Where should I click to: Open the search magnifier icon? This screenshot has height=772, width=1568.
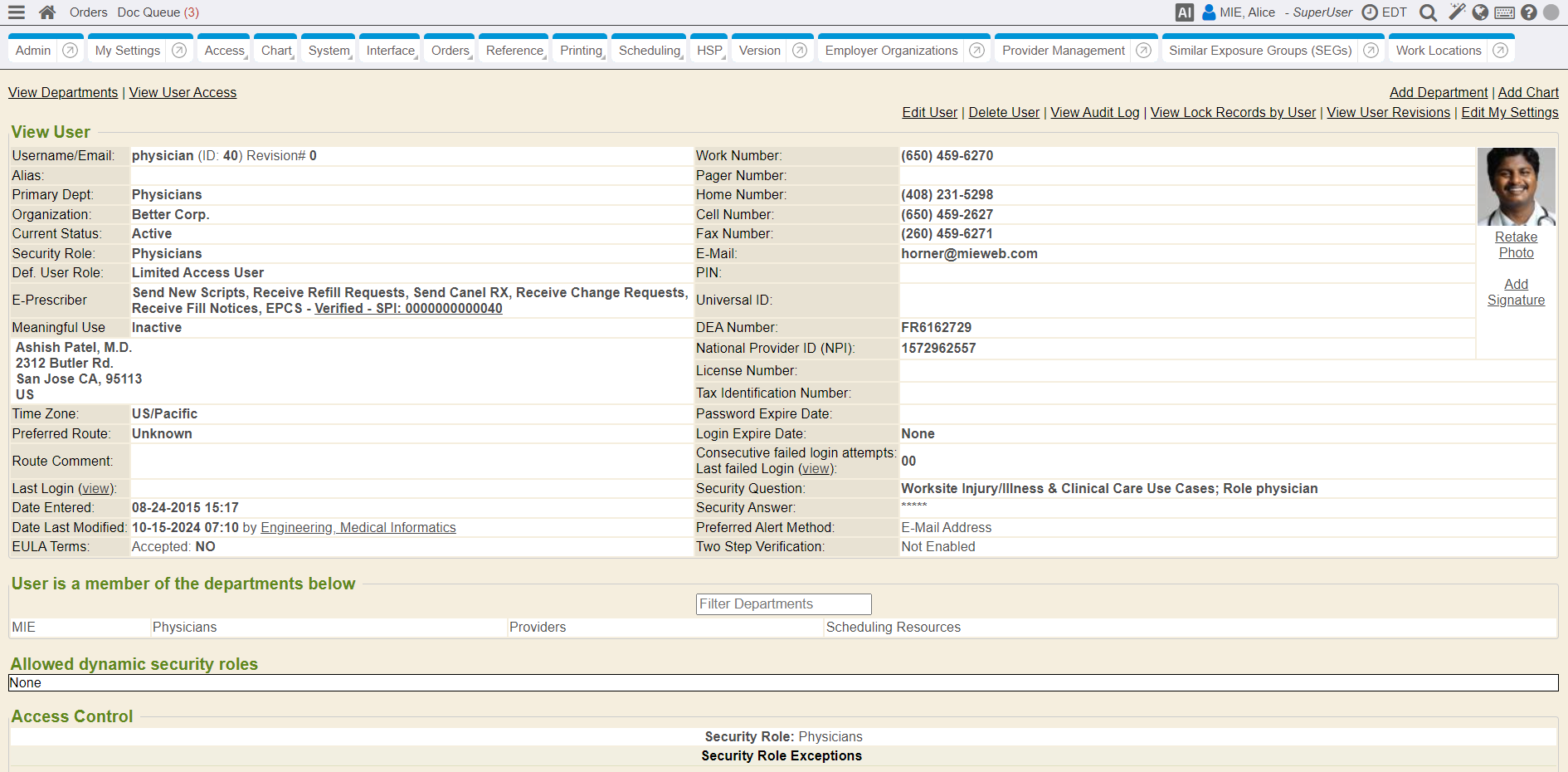tap(1428, 12)
